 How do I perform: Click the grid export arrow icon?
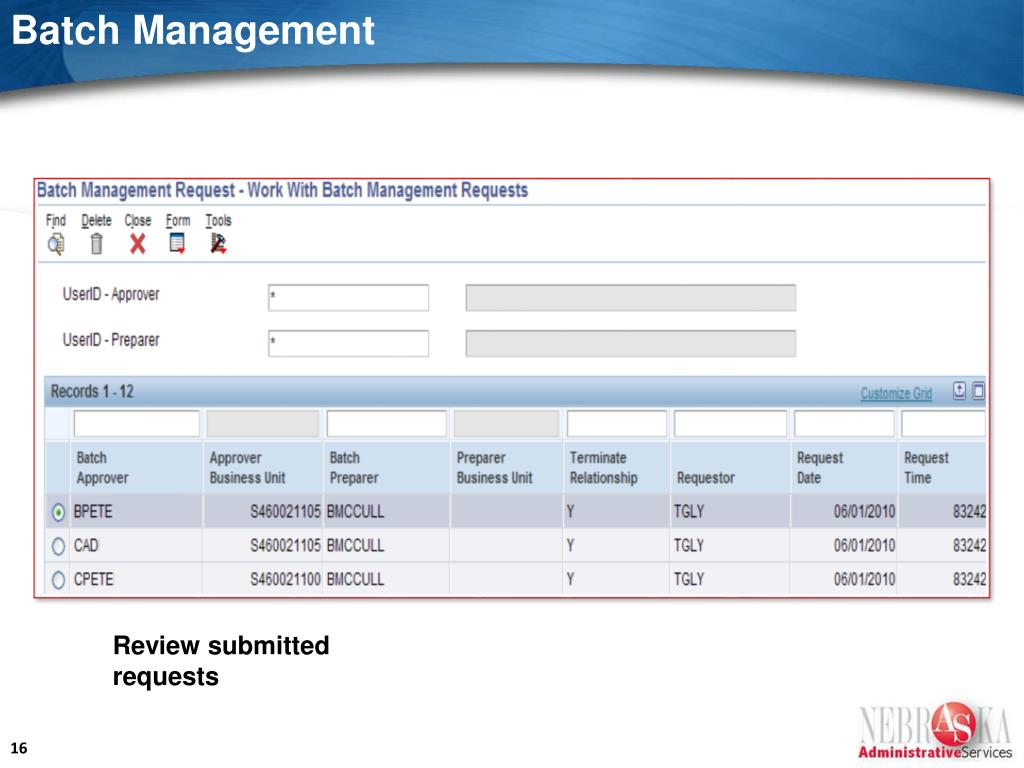point(959,392)
